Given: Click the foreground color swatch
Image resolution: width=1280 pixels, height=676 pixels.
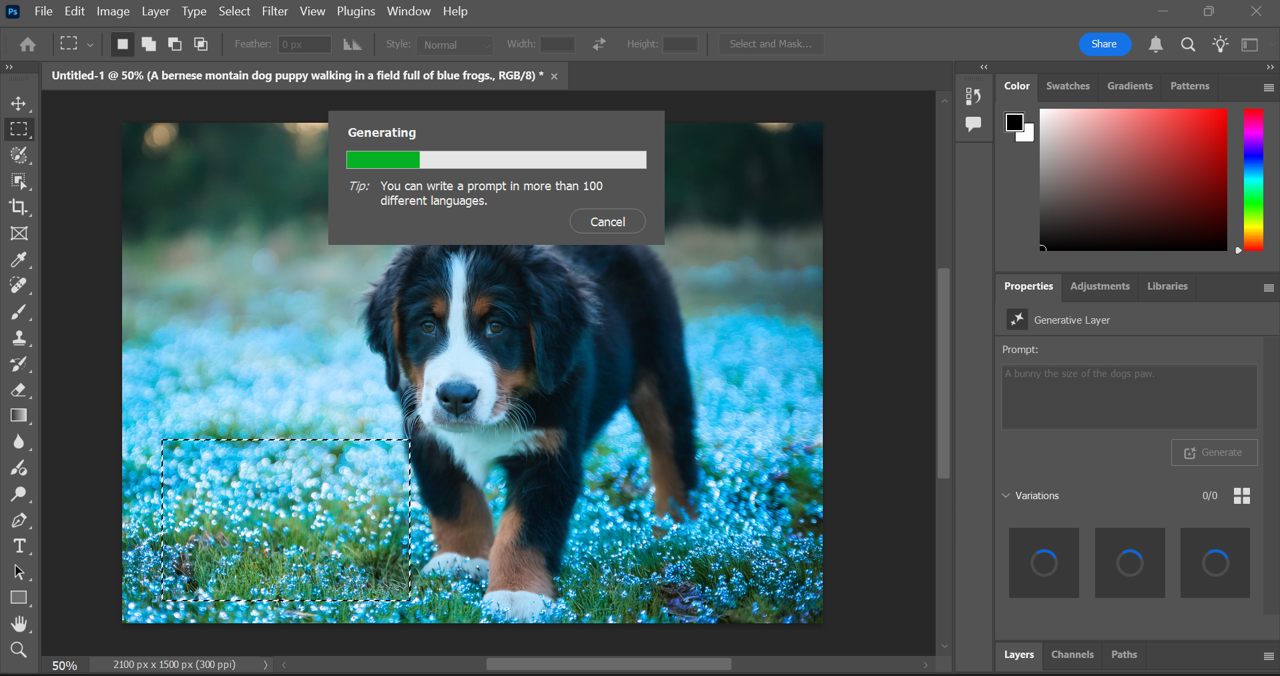Looking at the screenshot, I should click(x=1014, y=122).
